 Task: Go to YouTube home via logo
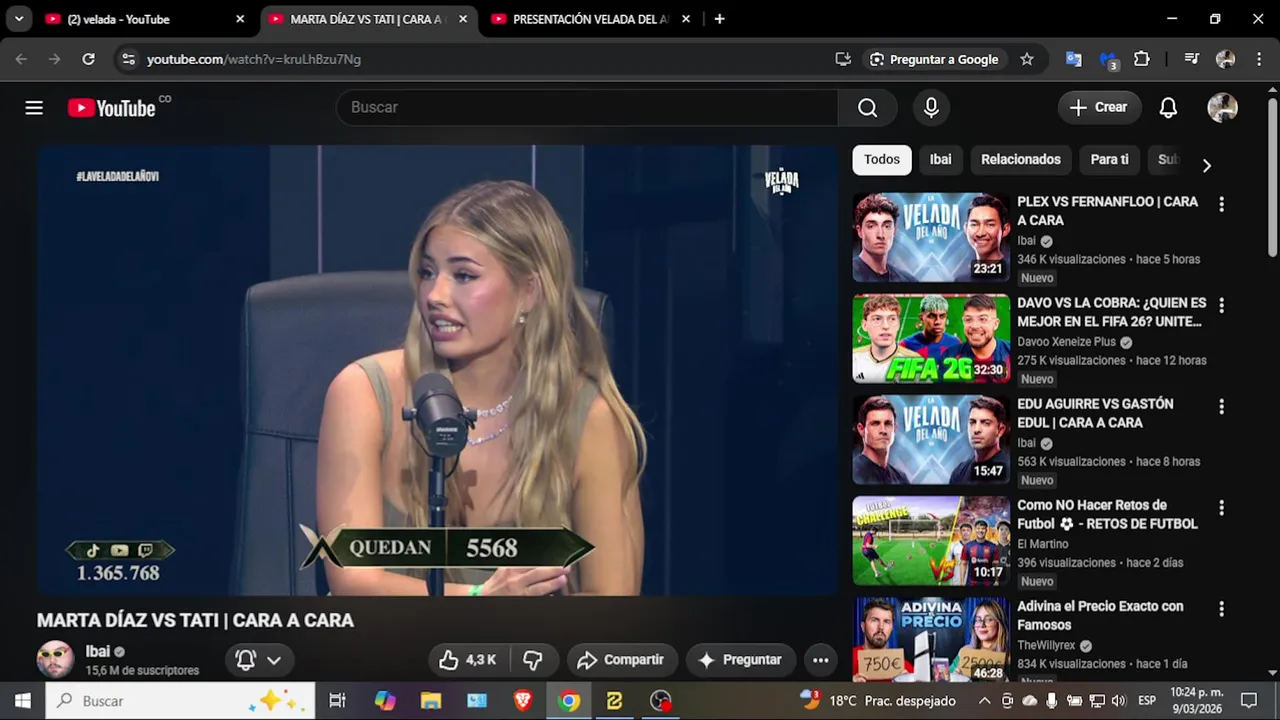pos(112,107)
